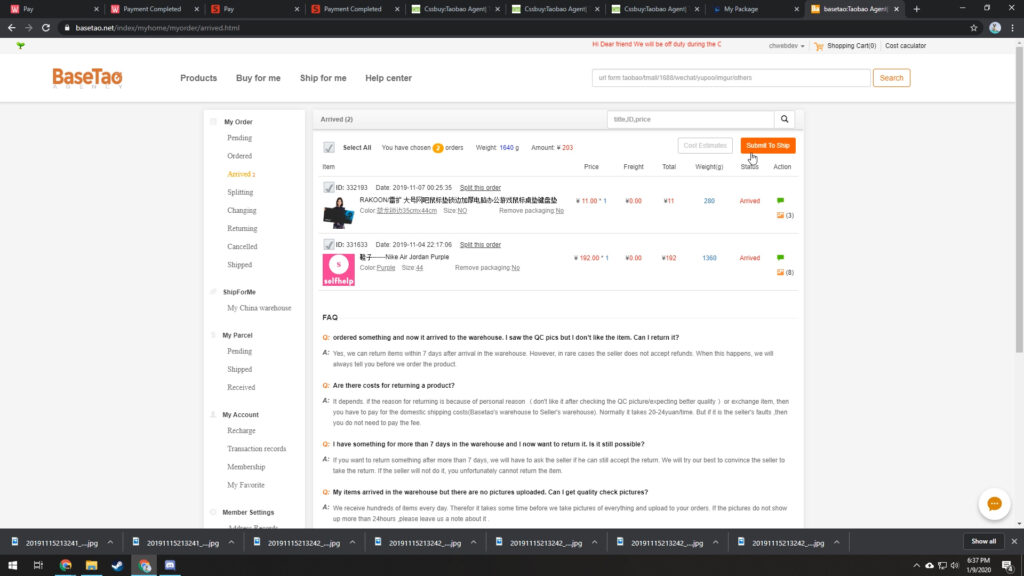The width and height of the screenshot is (1024, 576).
Task: Show hidden system tray icons
Action: point(916,566)
